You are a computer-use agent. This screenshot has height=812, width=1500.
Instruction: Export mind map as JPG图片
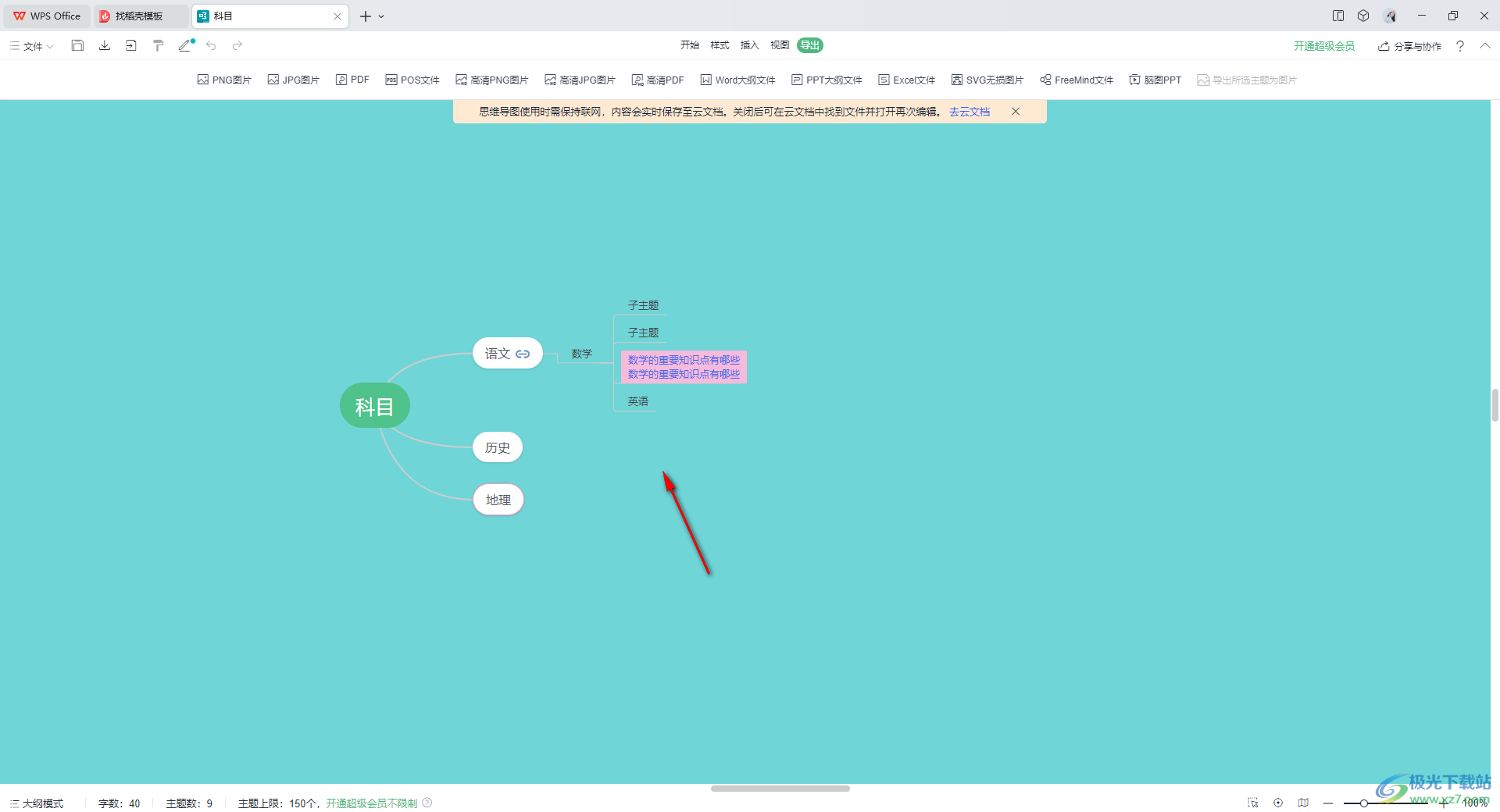tap(294, 80)
